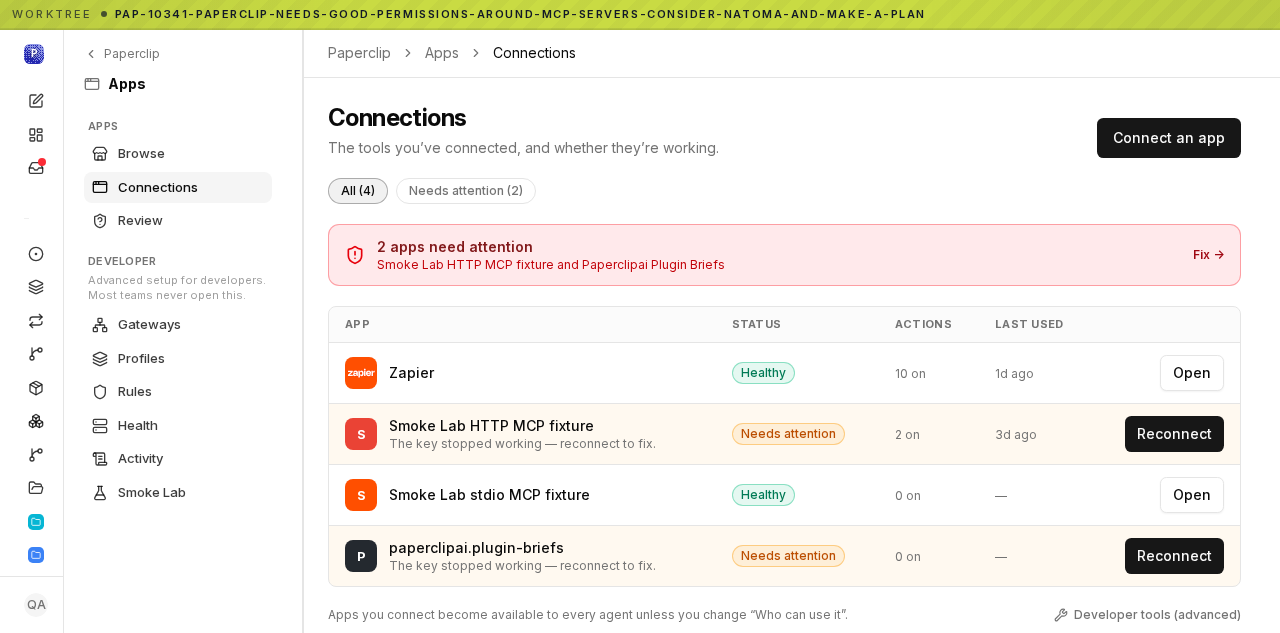Viewport: 1280px width, 633px height.
Task: Open Developer tools (advanced) link
Action: pos(1147,615)
